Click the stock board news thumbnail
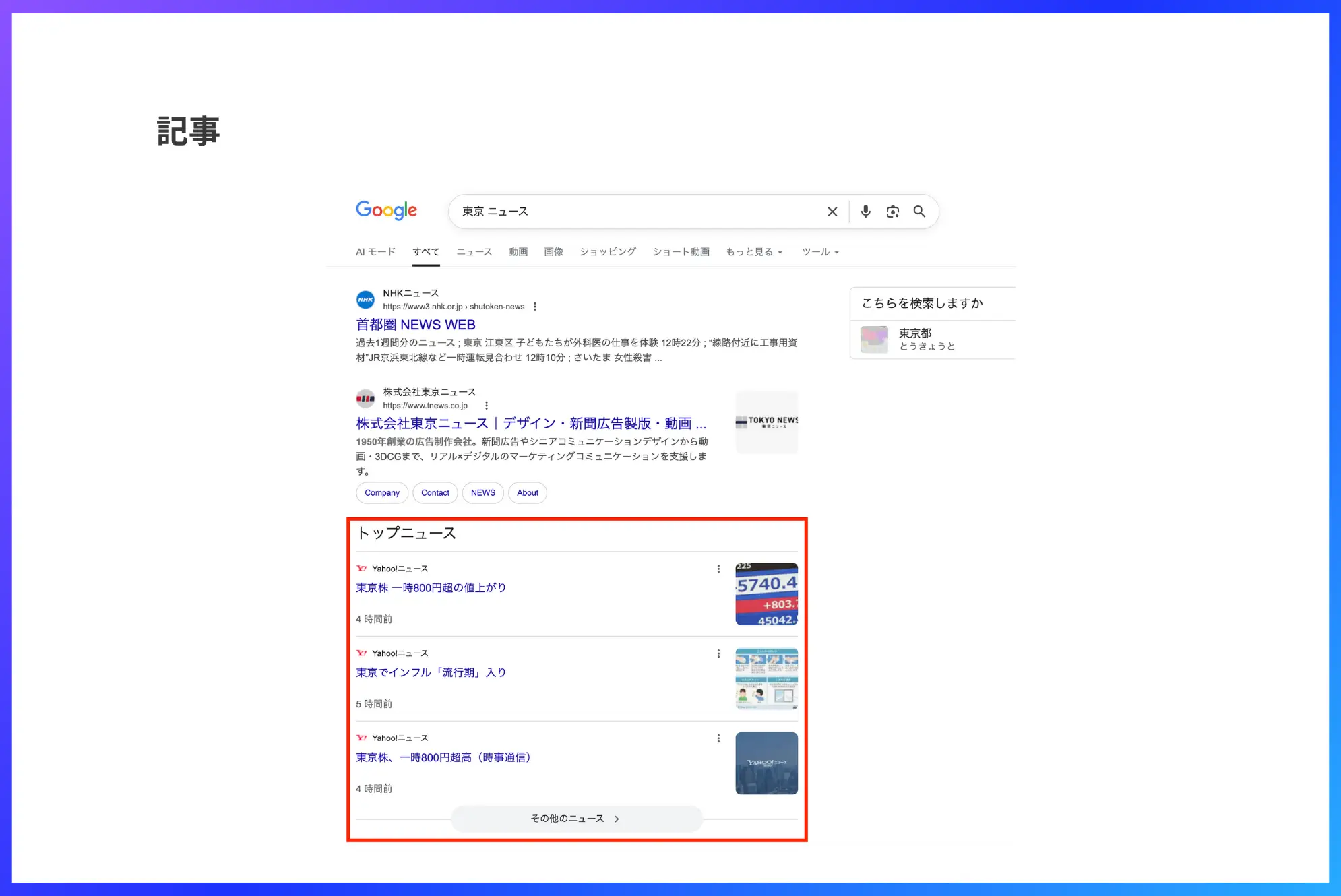The image size is (1341, 896). point(766,594)
